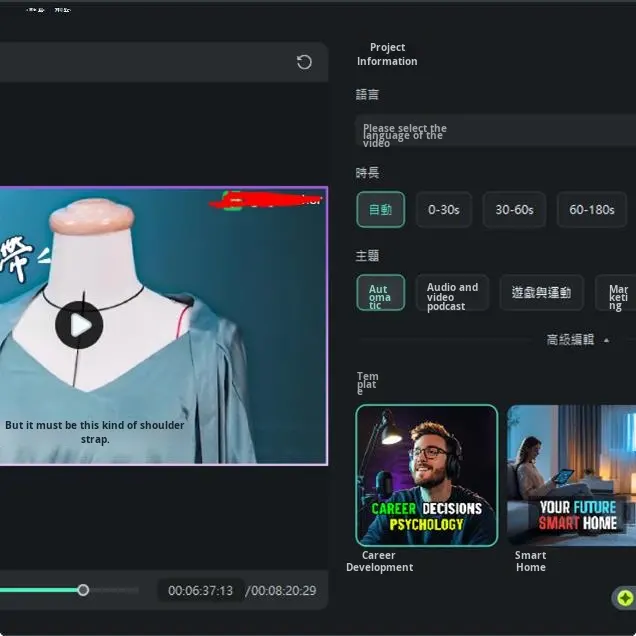Select the 遊戲與運動 theme
The image size is (636, 636).
(x=540, y=293)
